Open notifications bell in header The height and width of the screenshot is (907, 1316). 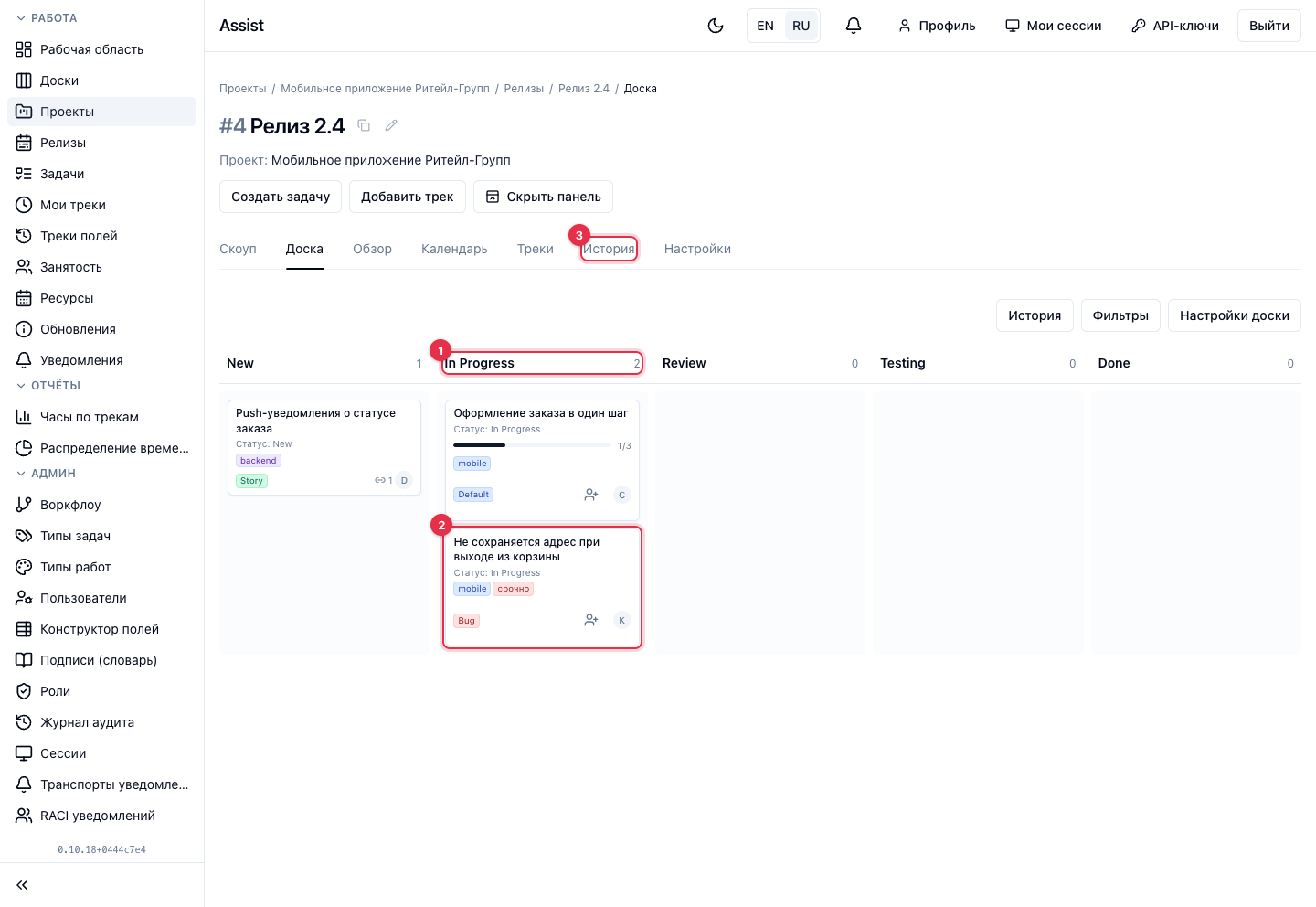[854, 26]
